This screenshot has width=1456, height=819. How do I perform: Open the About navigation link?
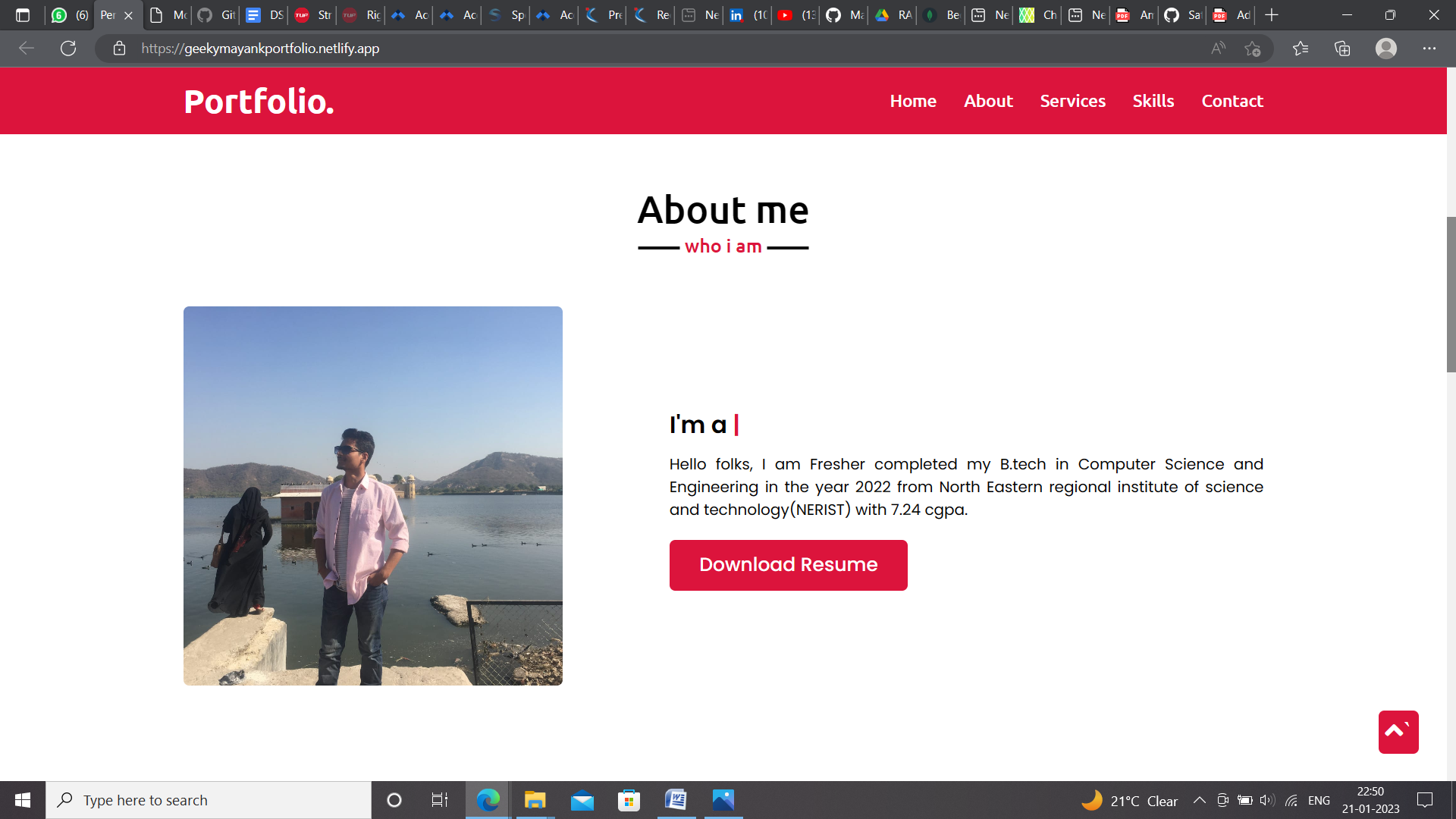point(988,101)
